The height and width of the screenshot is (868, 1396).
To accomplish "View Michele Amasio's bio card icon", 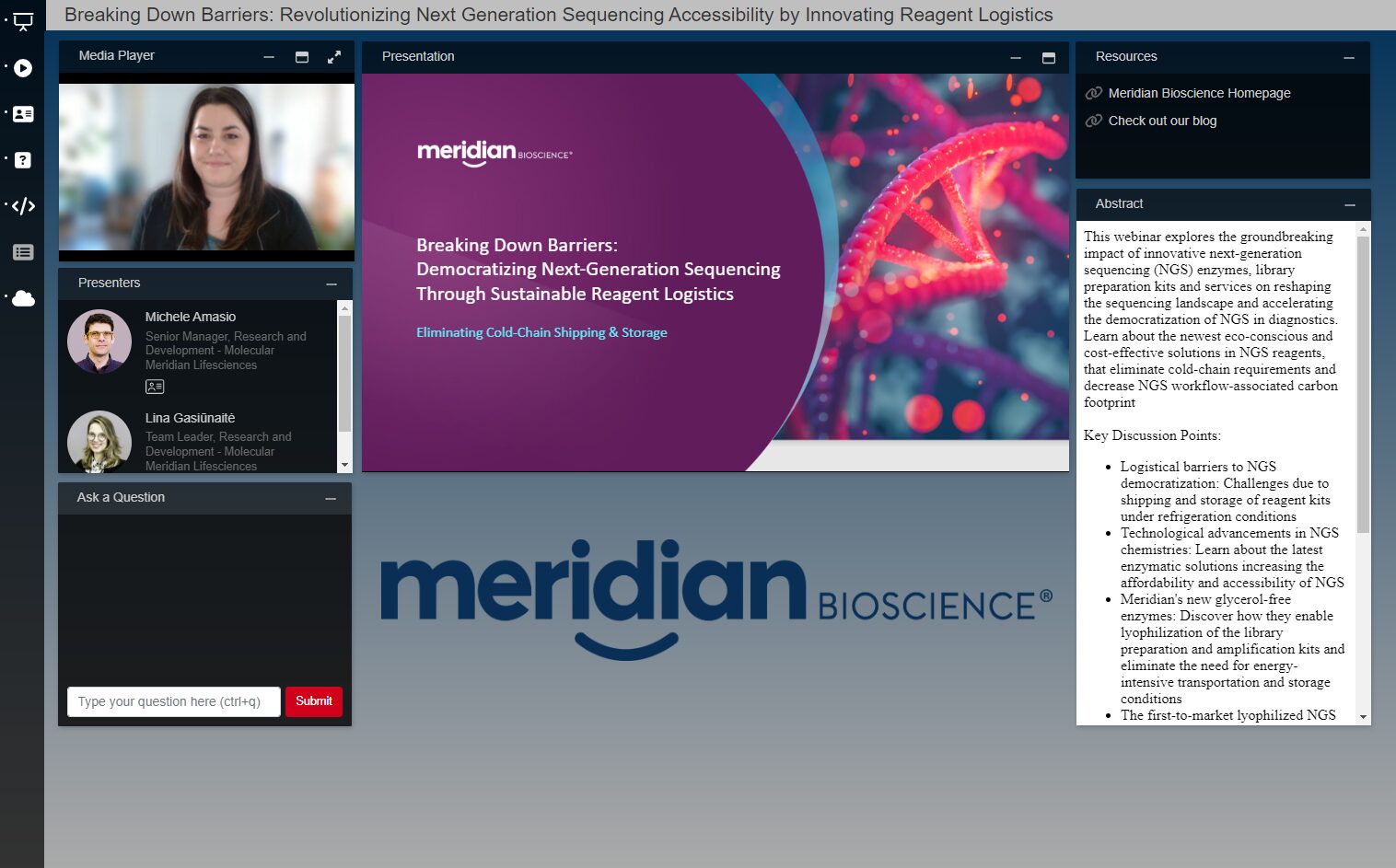I will (x=155, y=387).
